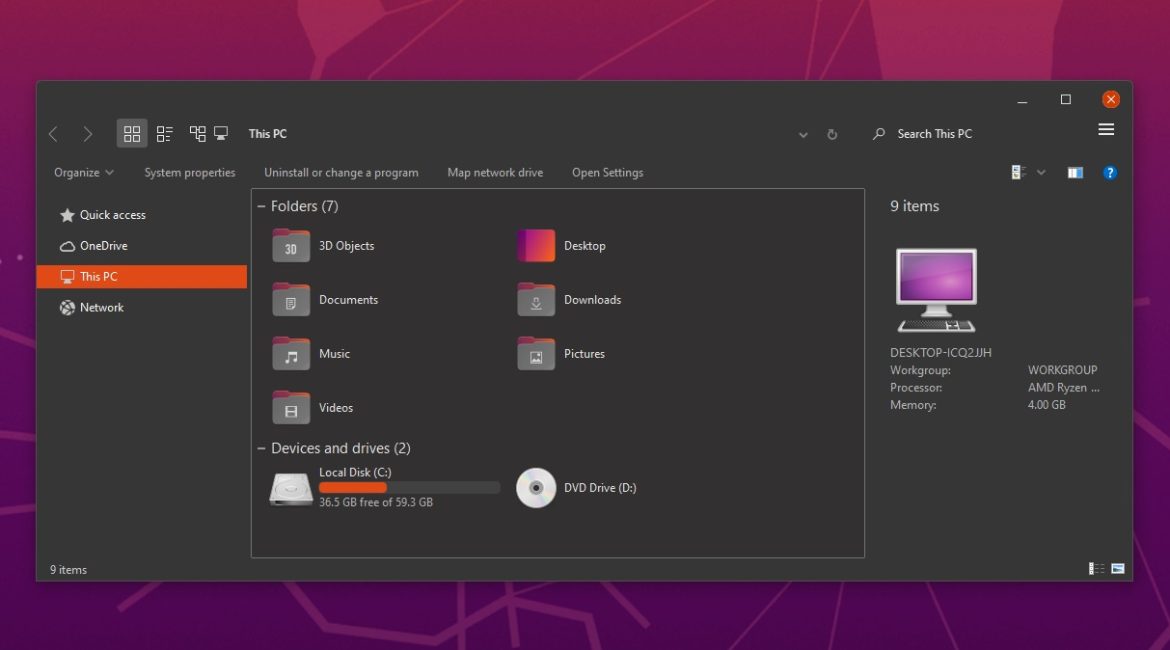Click the Map network drive button
Viewport: 1170px width, 650px height.
pos(495,173)
